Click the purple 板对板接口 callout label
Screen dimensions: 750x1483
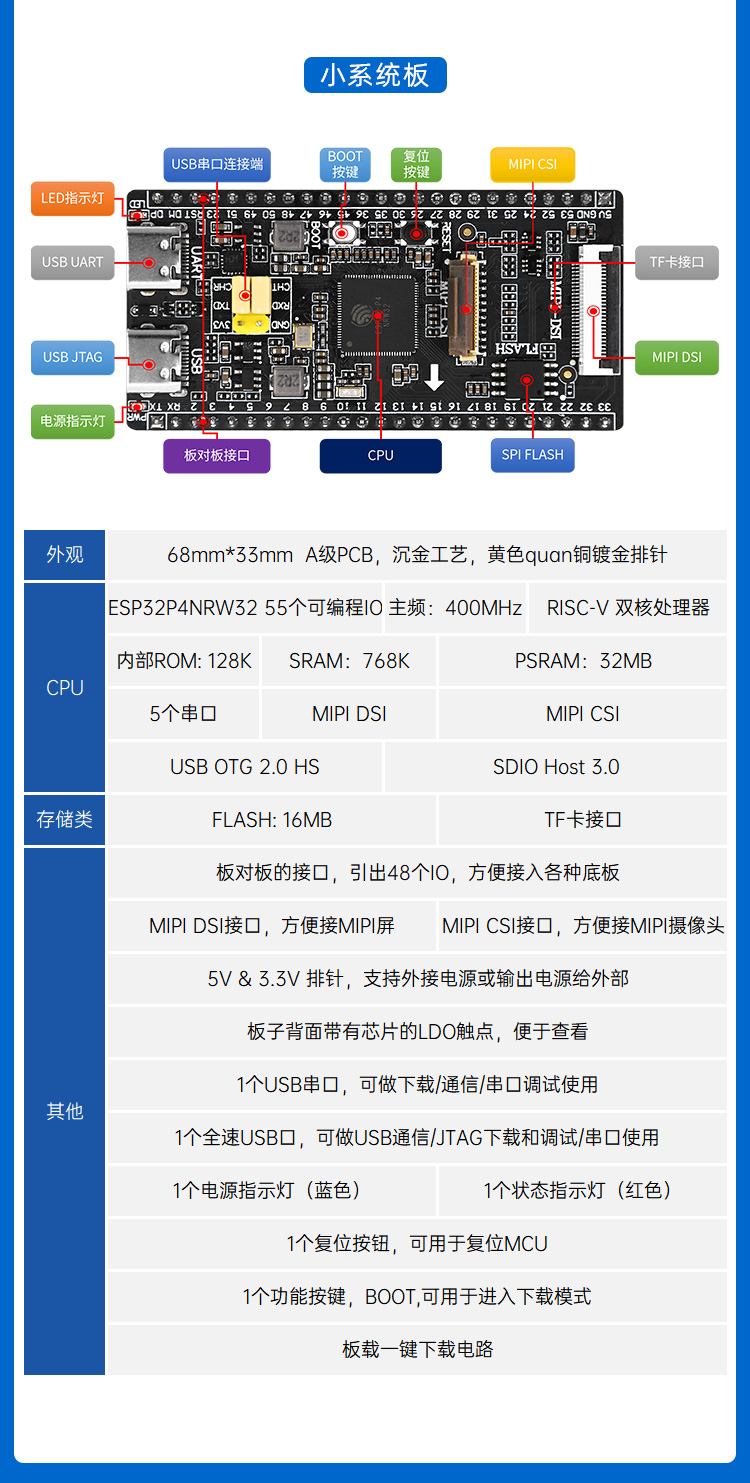[217, 455]
